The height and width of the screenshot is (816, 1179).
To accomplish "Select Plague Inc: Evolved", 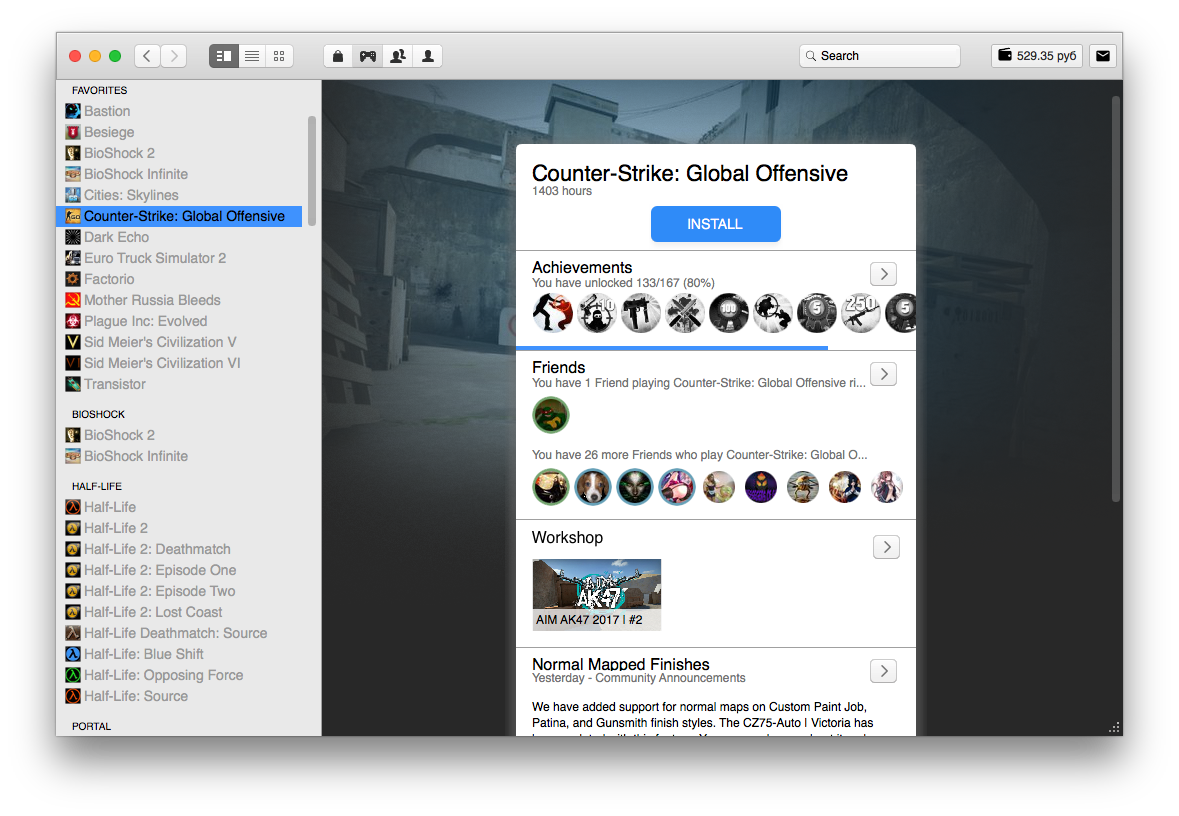I will [x=179, y=321].
